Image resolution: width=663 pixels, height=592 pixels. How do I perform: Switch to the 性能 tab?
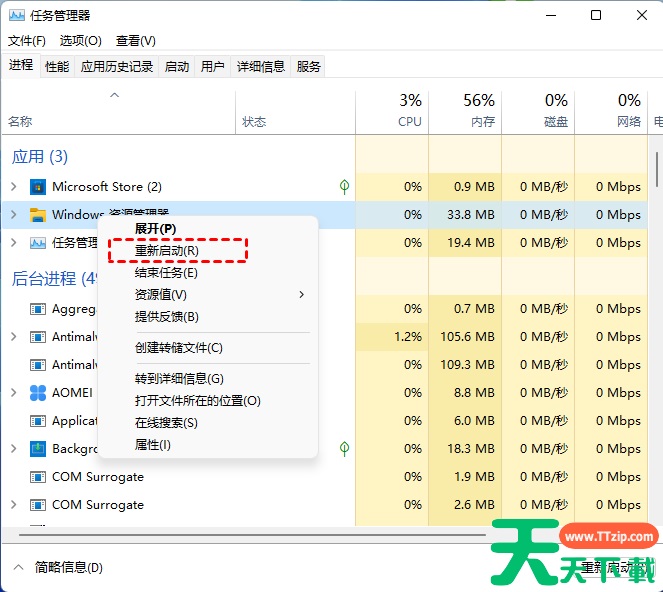[57, 66]
